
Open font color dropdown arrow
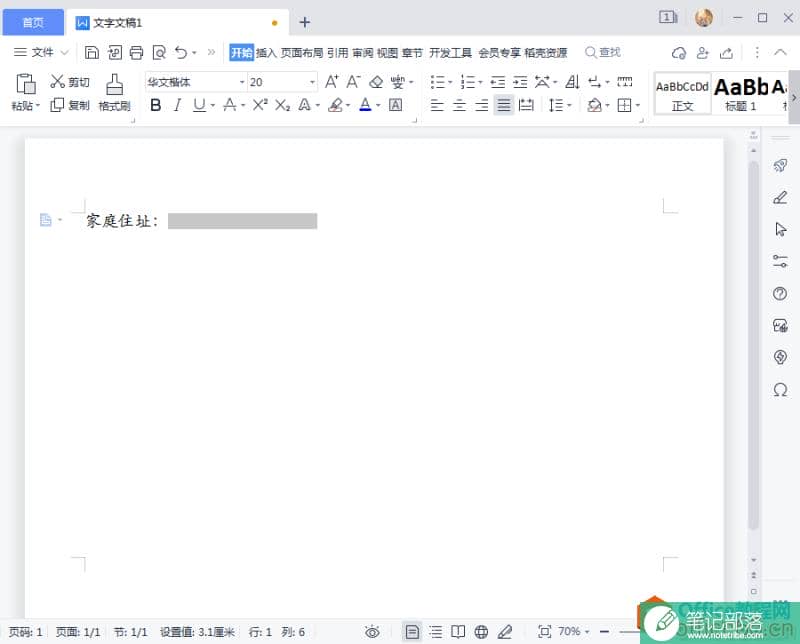click(x=378, y=106)
